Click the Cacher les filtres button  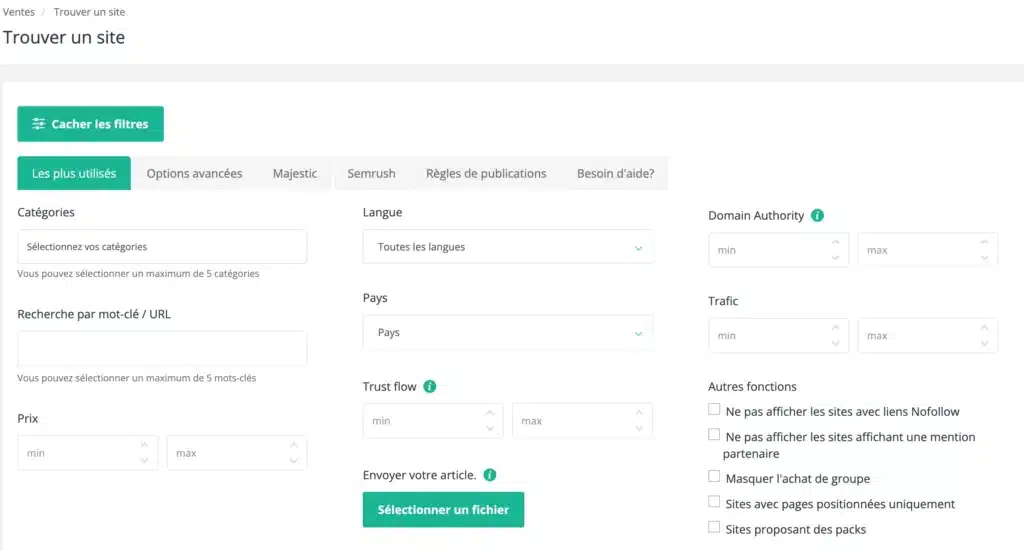(91, 124)
